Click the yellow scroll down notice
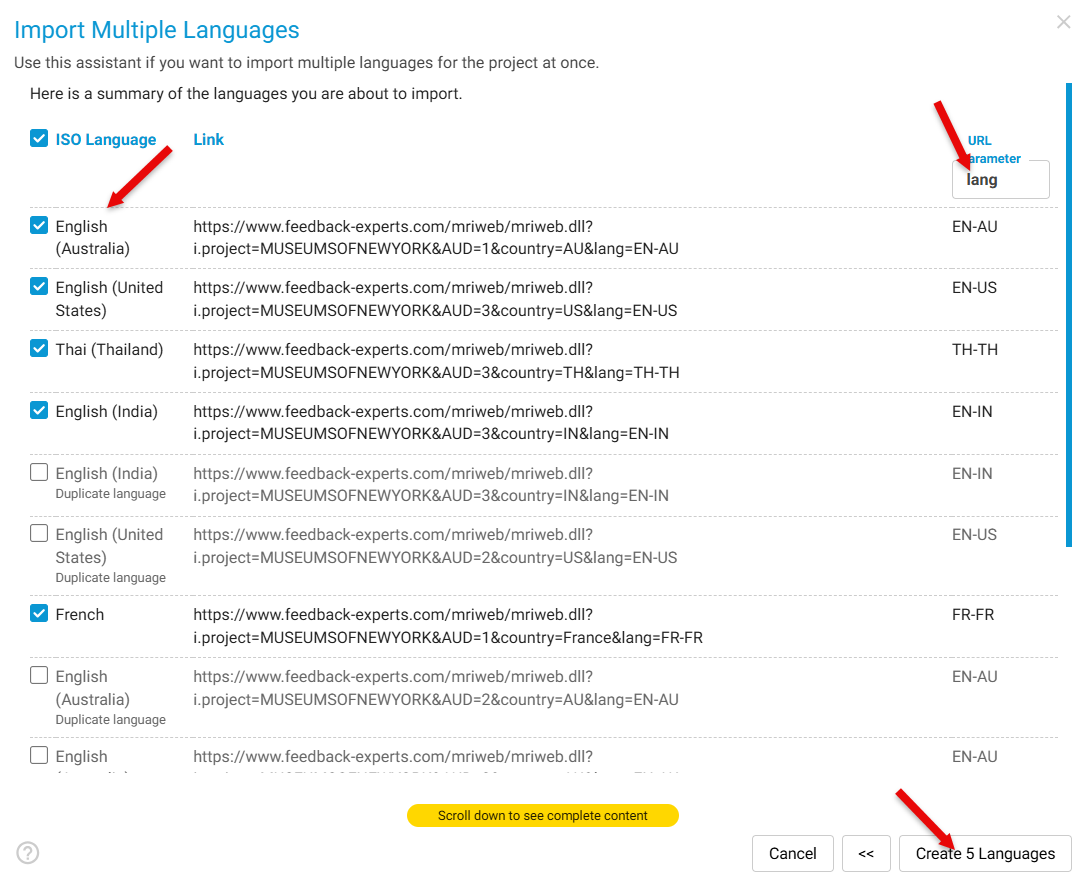This screenshot has height=884, width=1084. click(x=542, y=816)
